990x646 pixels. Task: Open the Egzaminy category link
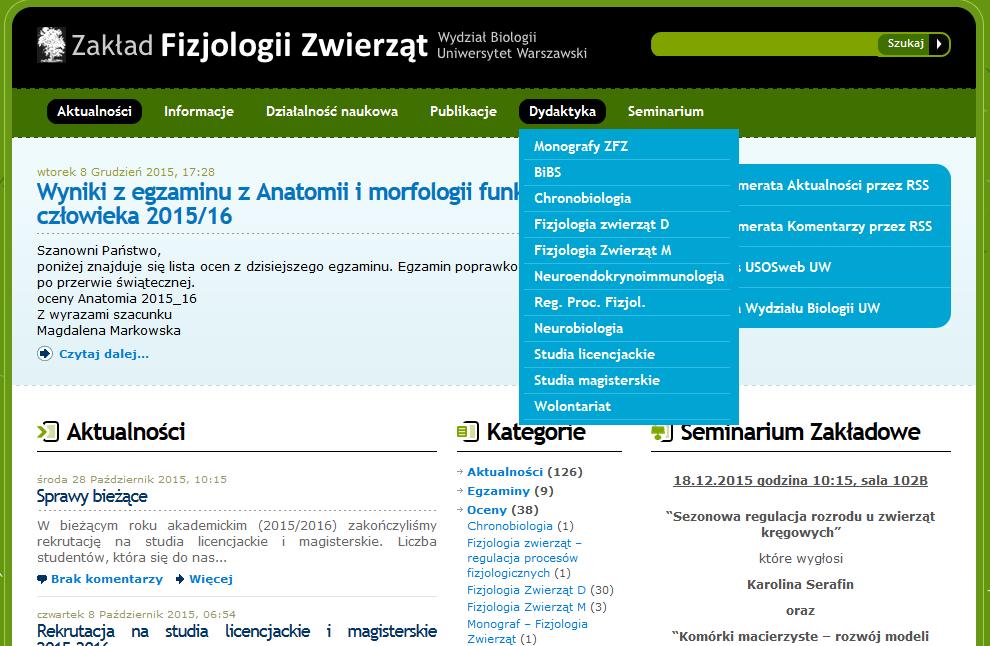(x=498, y=491)
